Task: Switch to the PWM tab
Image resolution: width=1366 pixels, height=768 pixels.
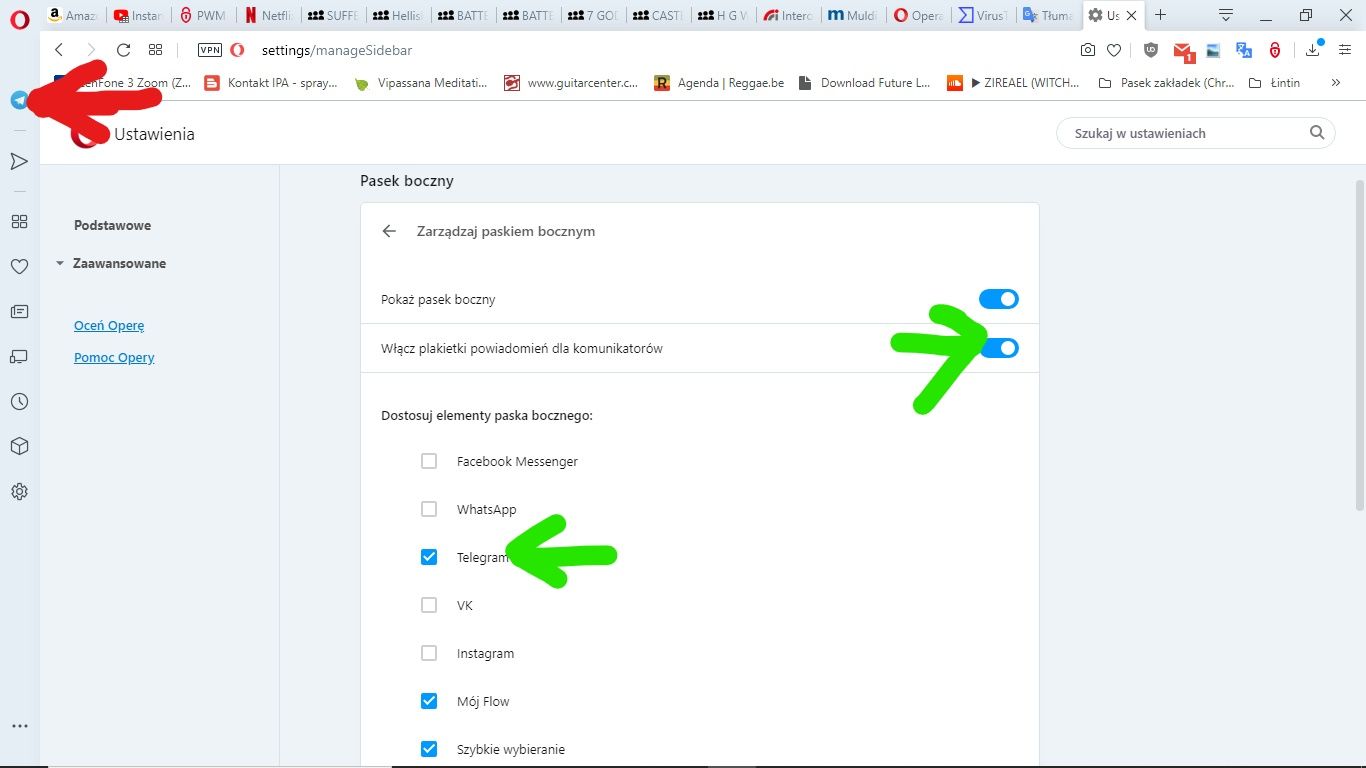Action: 202,15
